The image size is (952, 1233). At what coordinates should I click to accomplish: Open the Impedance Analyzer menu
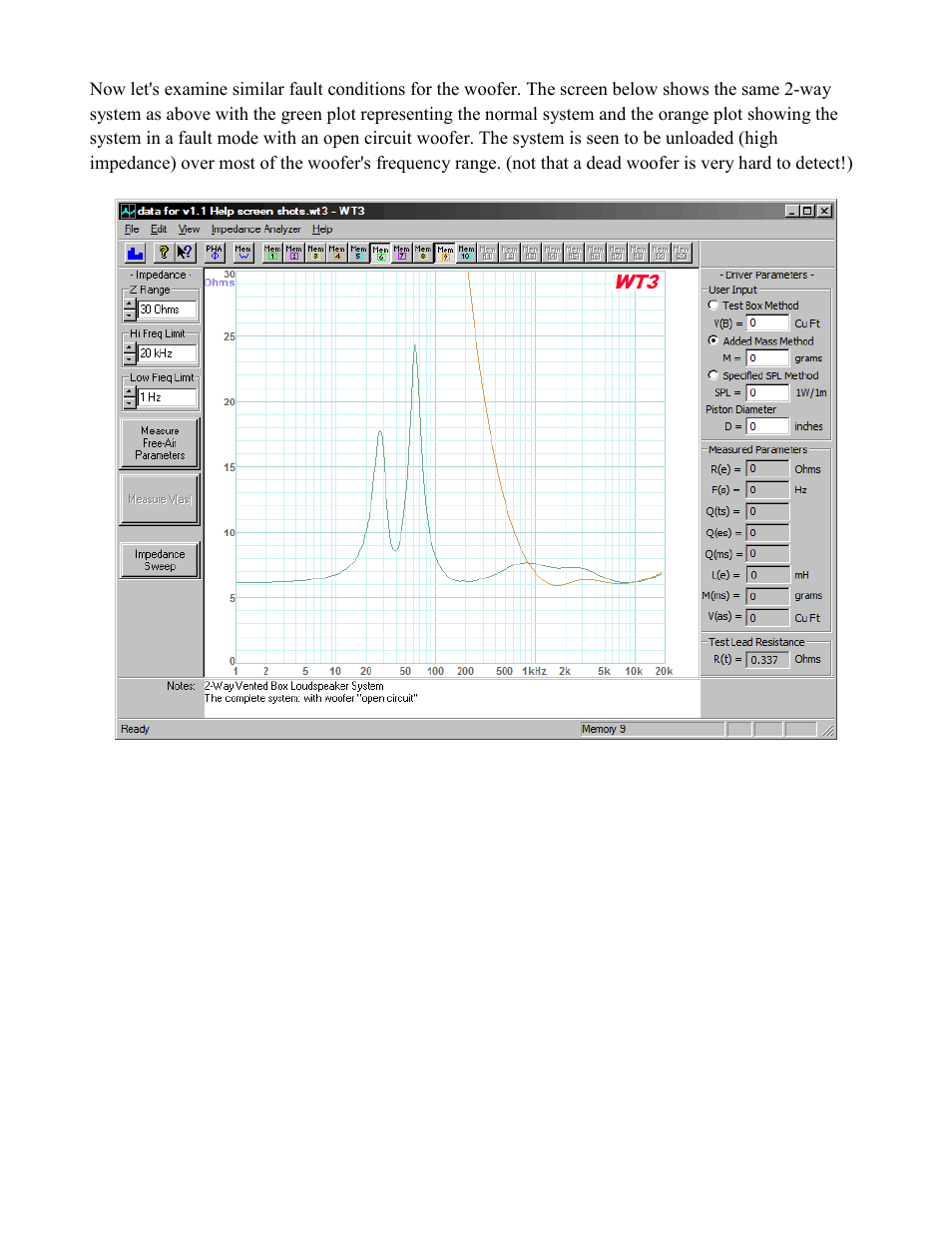255,229
